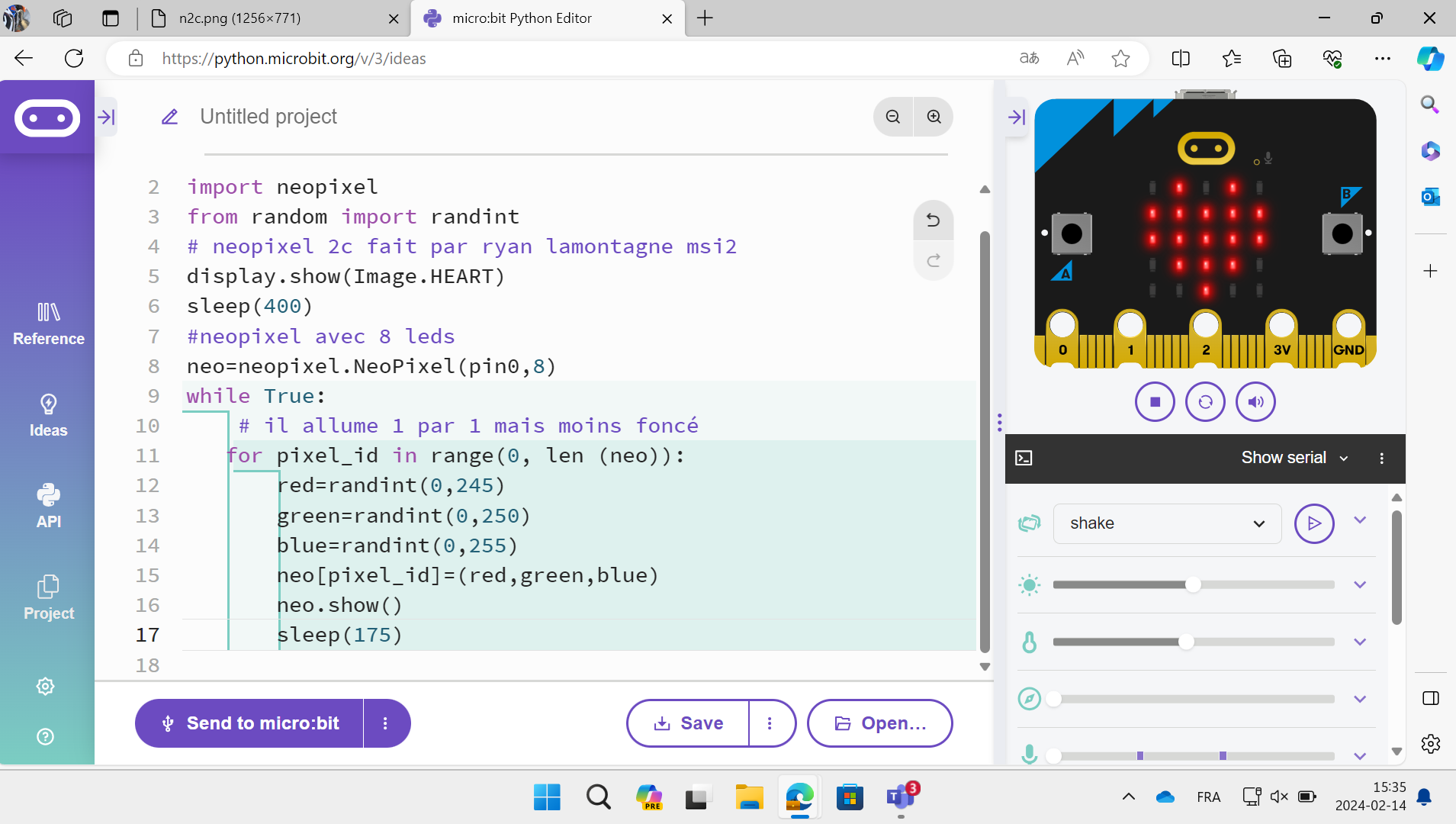Image resolution: width=1456 pixels, height=824 pixels.
Task: Zoom in the code editor
Action: click(x=934, y=117)
